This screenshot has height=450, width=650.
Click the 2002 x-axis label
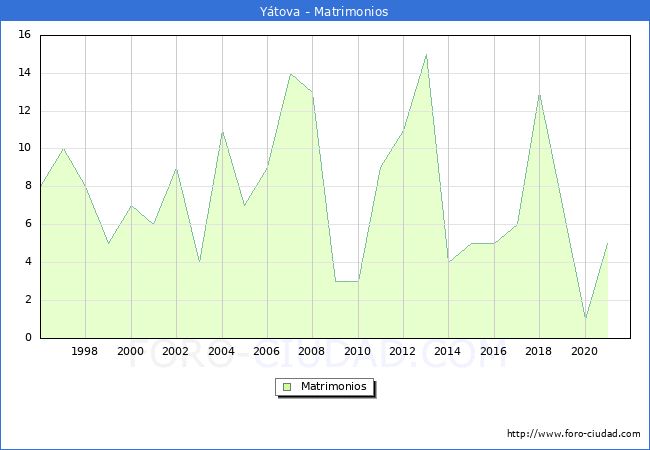(x=176, y=351)
